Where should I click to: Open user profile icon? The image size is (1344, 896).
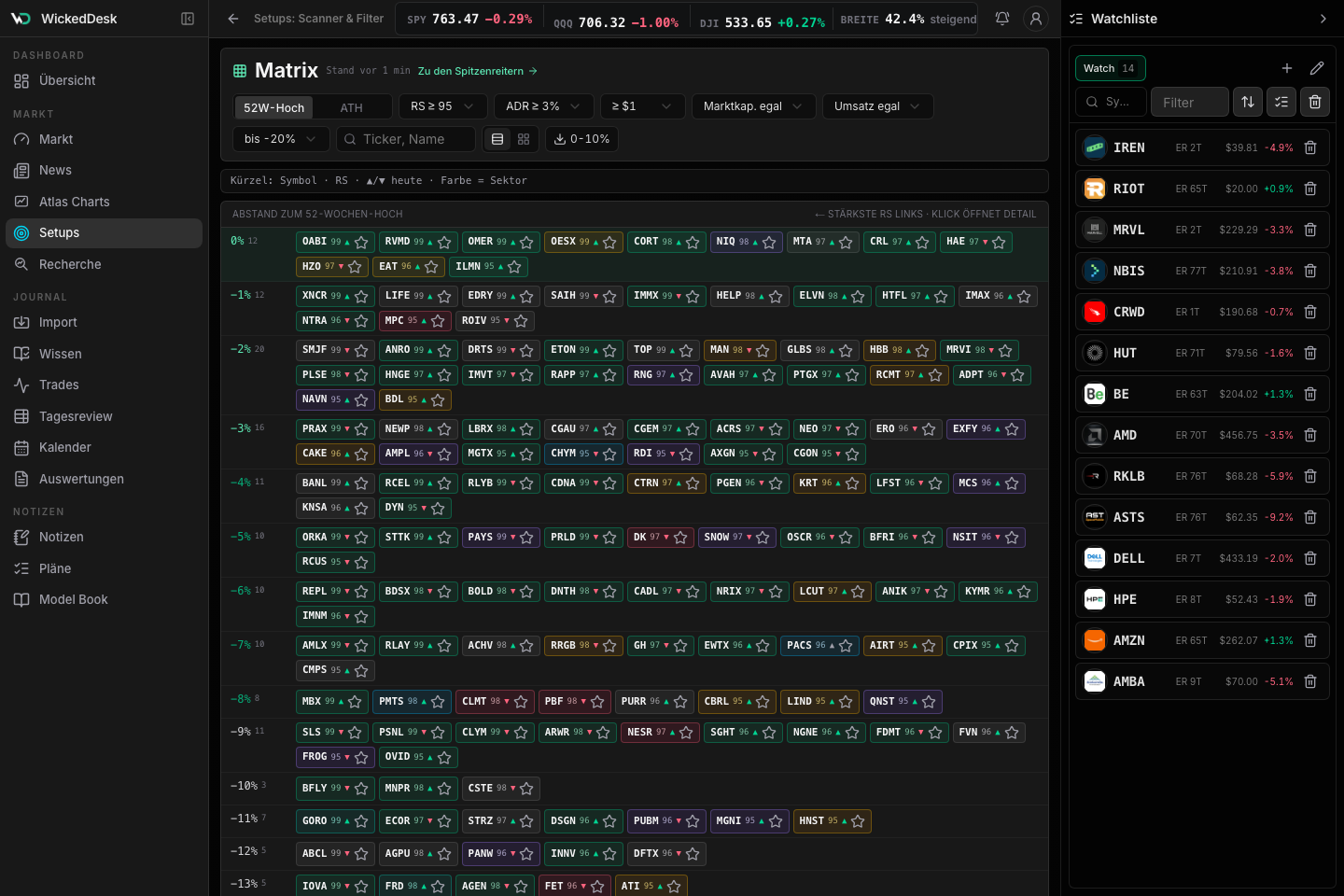tap(1034, 19)
